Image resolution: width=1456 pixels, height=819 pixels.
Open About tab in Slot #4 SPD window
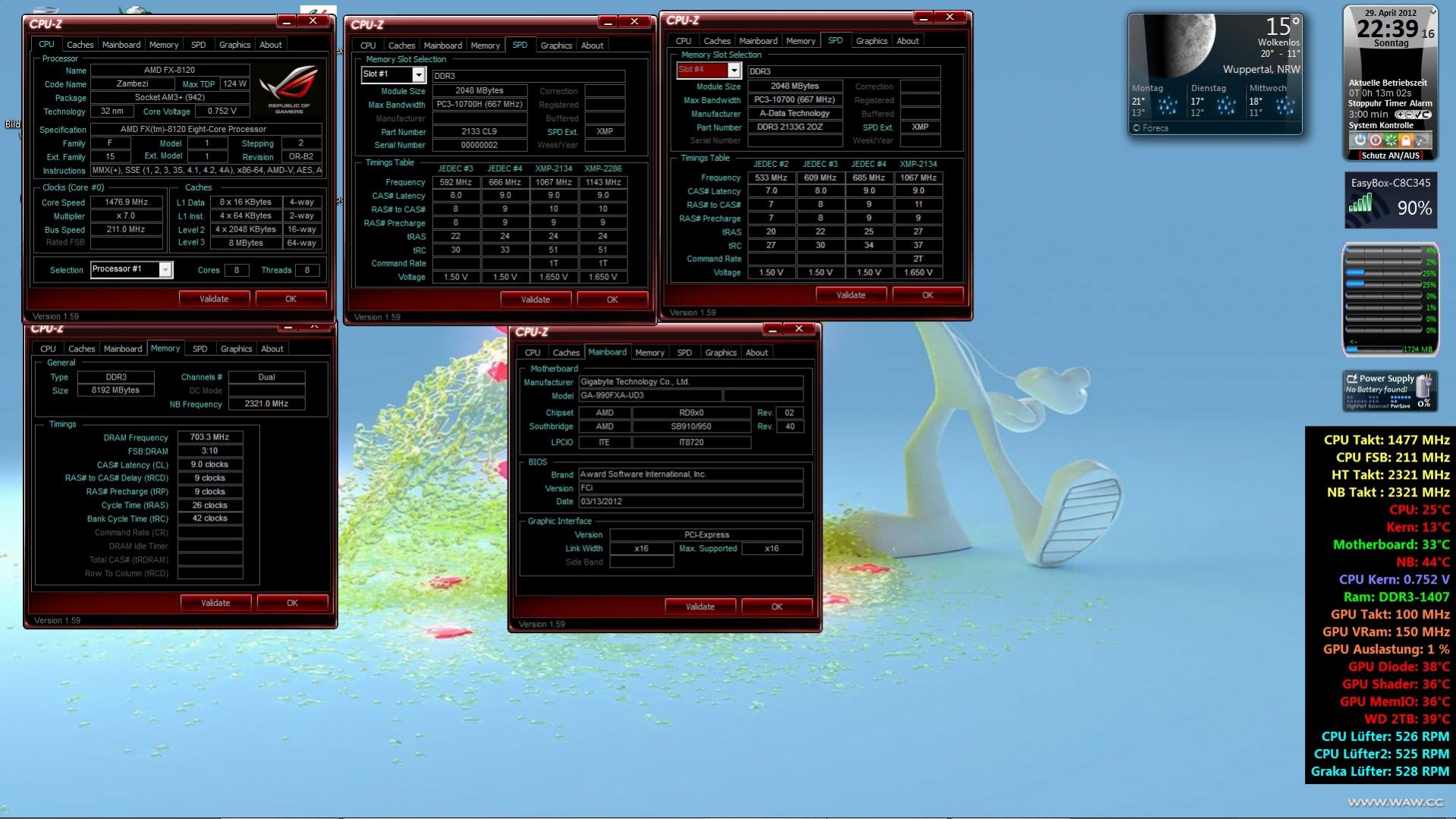click(907, 41)
